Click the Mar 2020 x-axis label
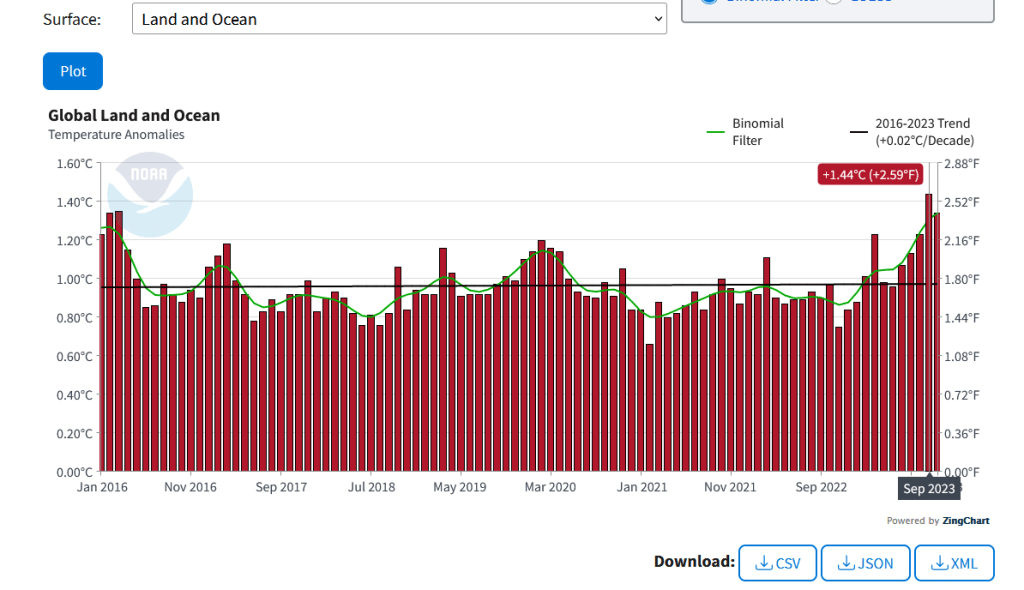This screenshot has width=1024, height=590. click(550, 487)
